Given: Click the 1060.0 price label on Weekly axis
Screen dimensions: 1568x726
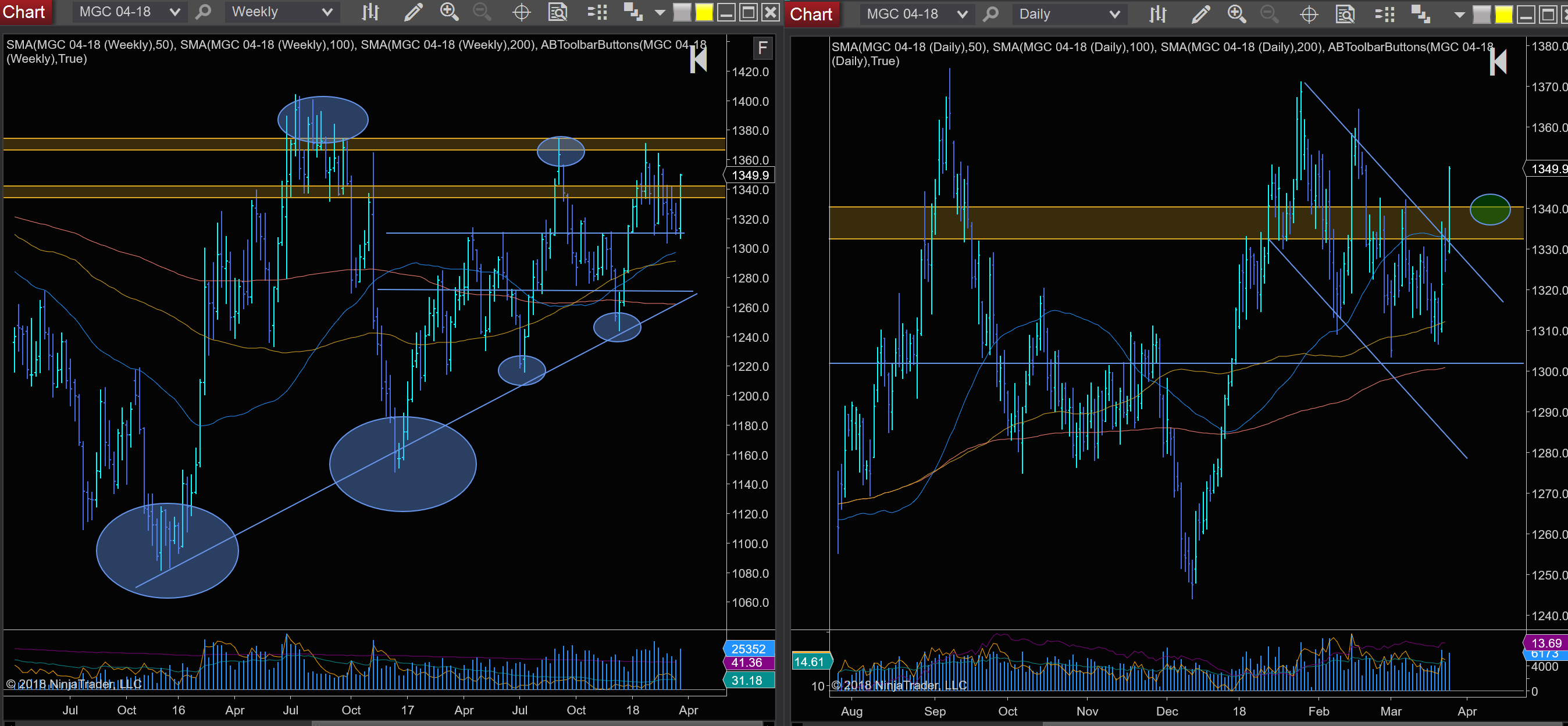Looking at the screenshot, I should (x=750, y=602).
